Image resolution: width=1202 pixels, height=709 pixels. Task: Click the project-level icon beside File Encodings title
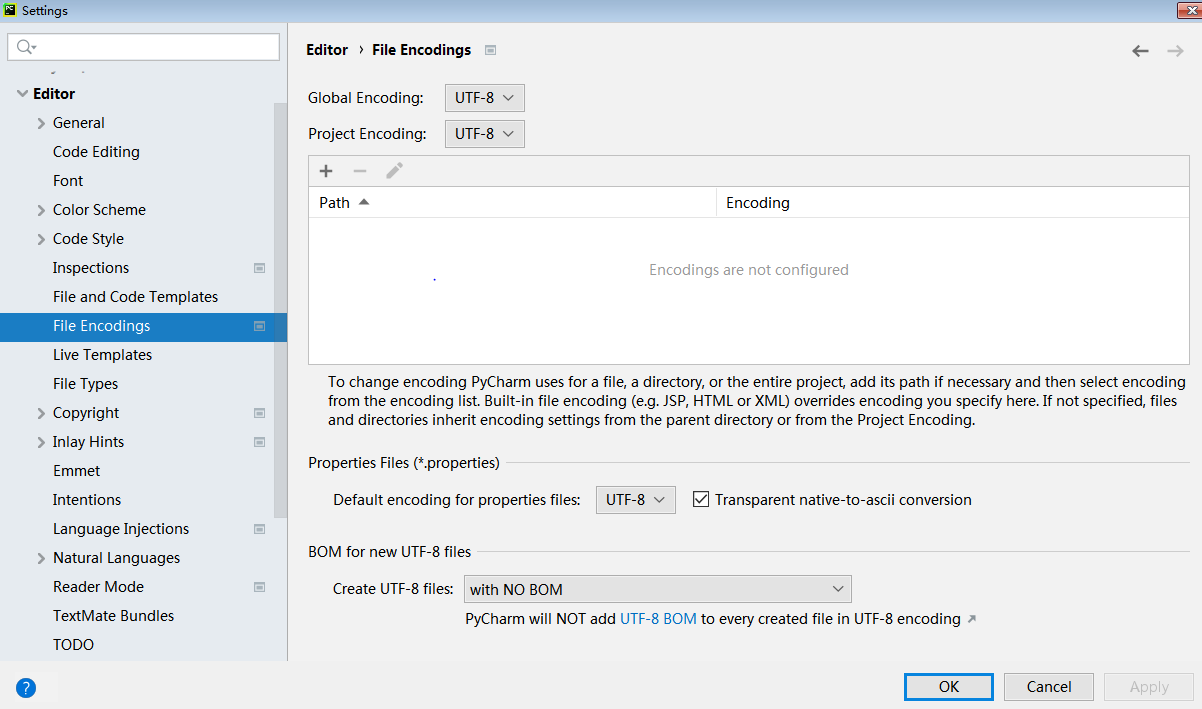(491, 50)
